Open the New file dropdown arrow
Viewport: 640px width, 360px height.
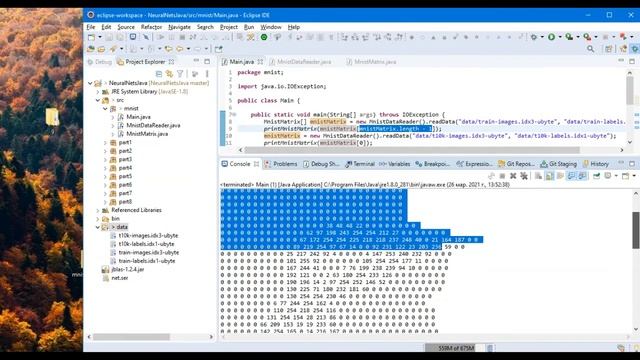100,37
